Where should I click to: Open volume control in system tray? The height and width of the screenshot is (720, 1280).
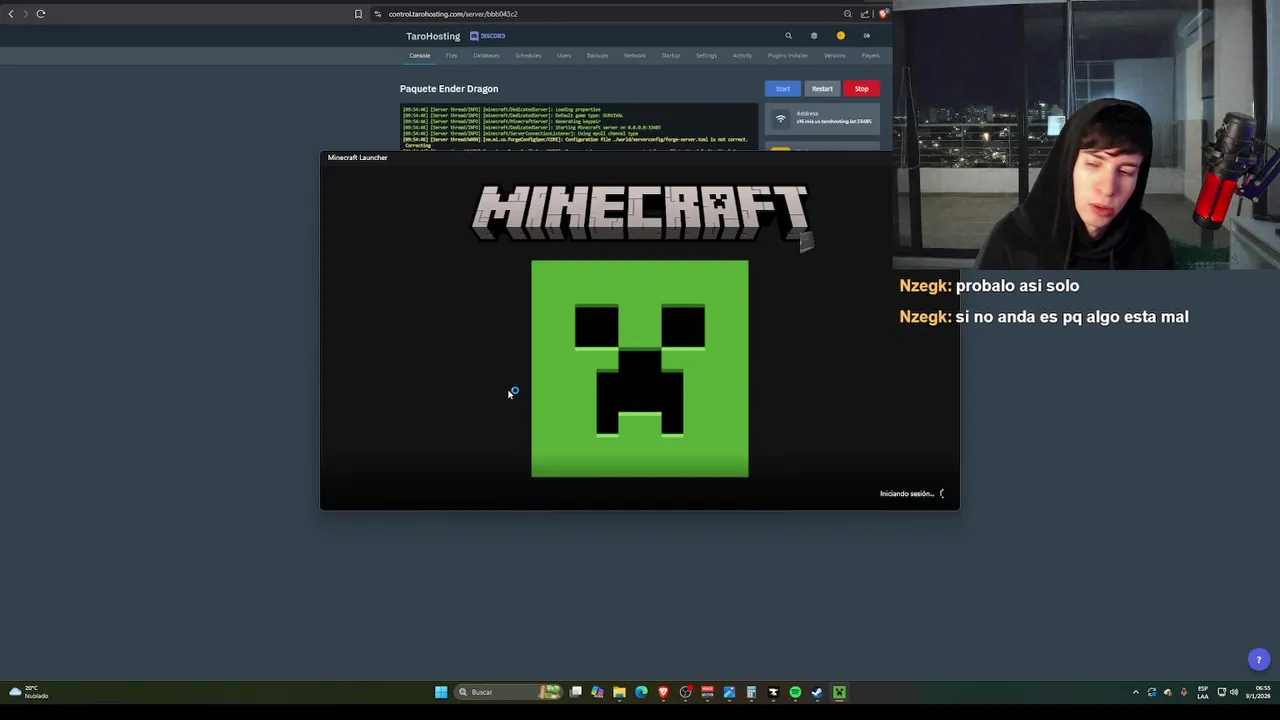pyautogui.click(x=1234, y=692)
